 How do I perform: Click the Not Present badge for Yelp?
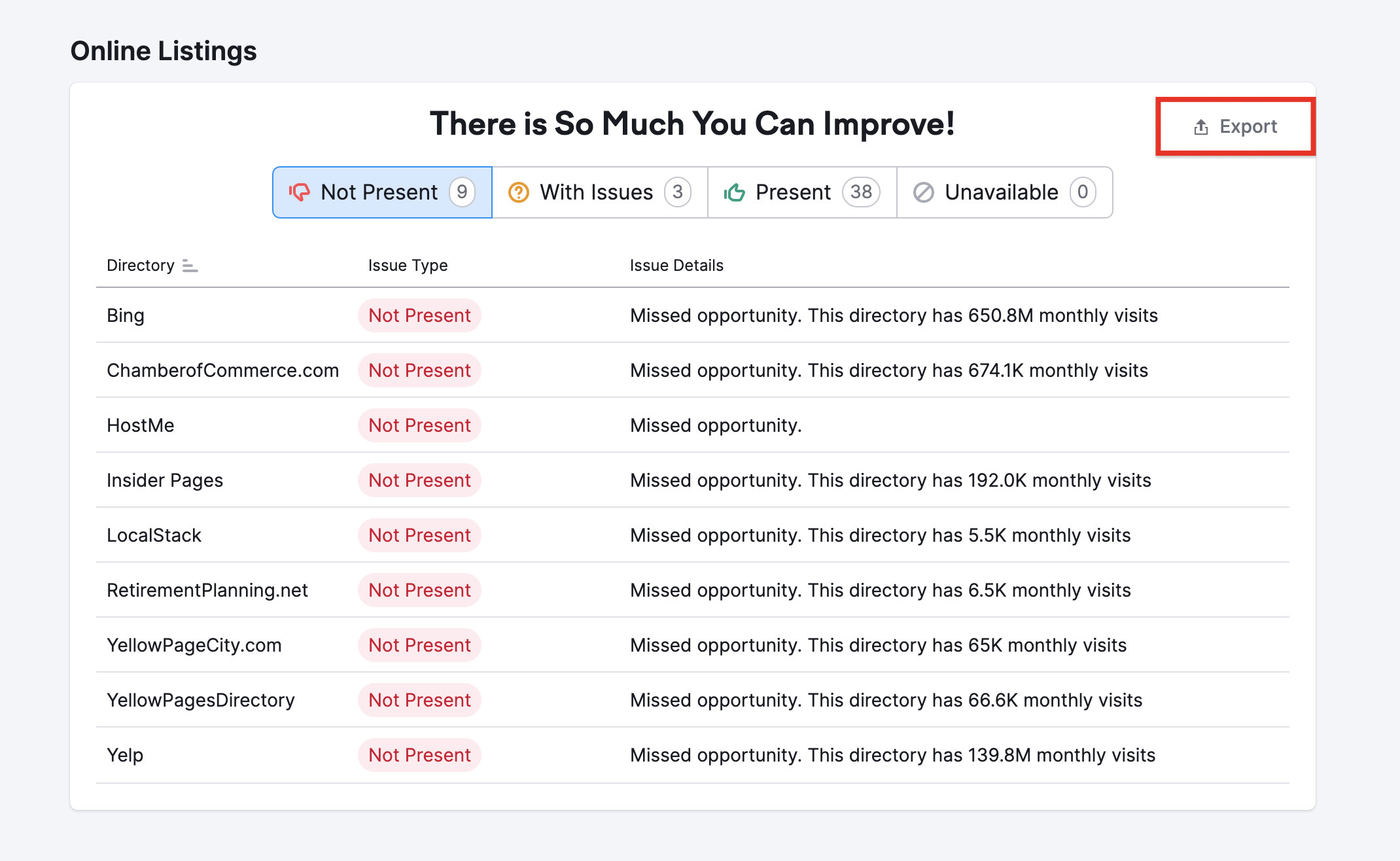pyautogui.click(x=419, y=755)
